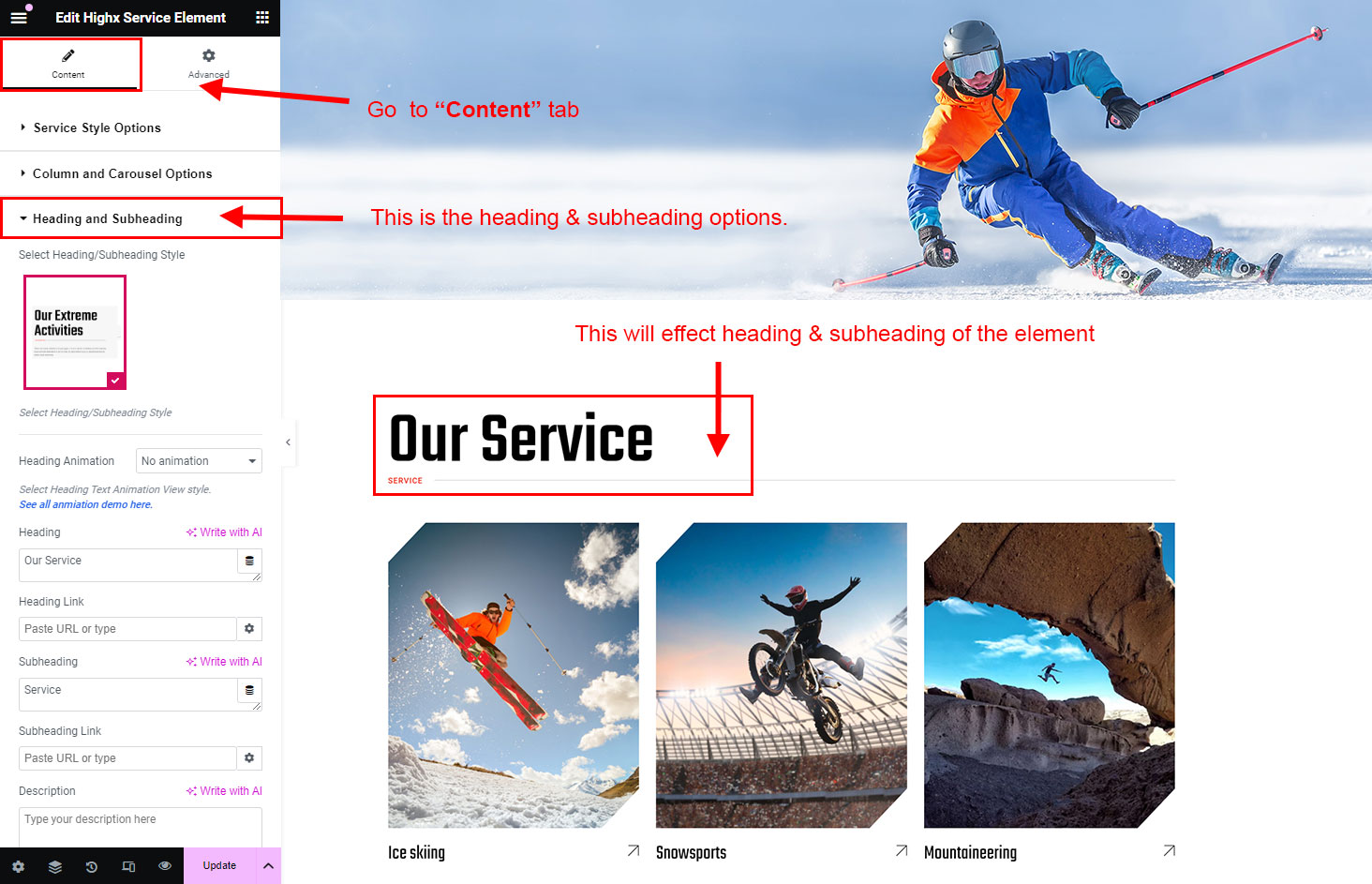Switch to the Content tab
Viewport: 1372px width, 884px height.
(x=68, y=64)
